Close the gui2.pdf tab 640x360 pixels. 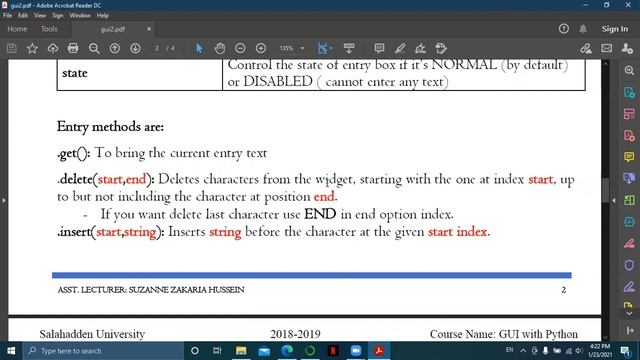[149, 29]
